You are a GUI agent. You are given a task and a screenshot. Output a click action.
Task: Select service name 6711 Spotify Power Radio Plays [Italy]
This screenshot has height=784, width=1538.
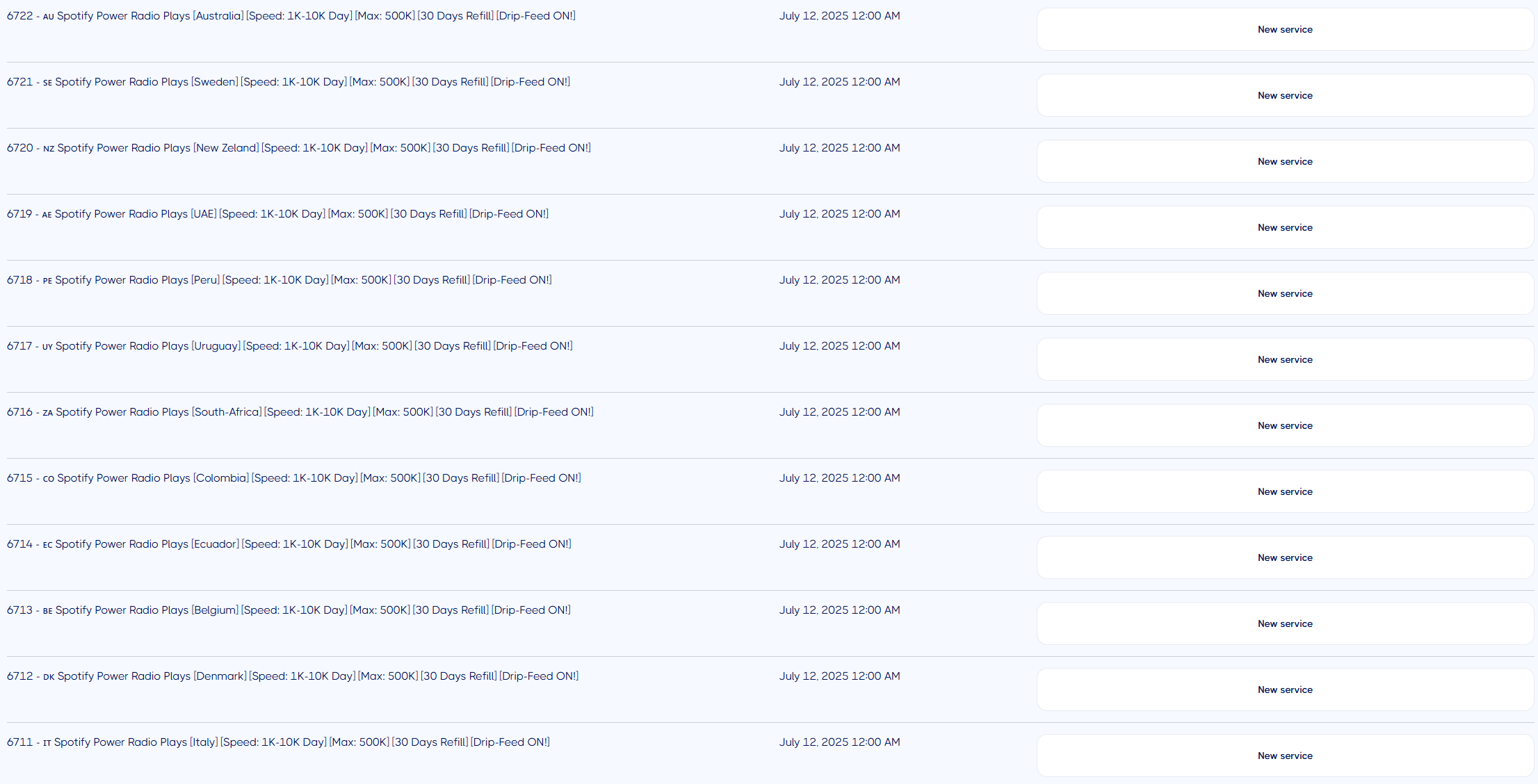pyautogui.click(x=279, y=742)
